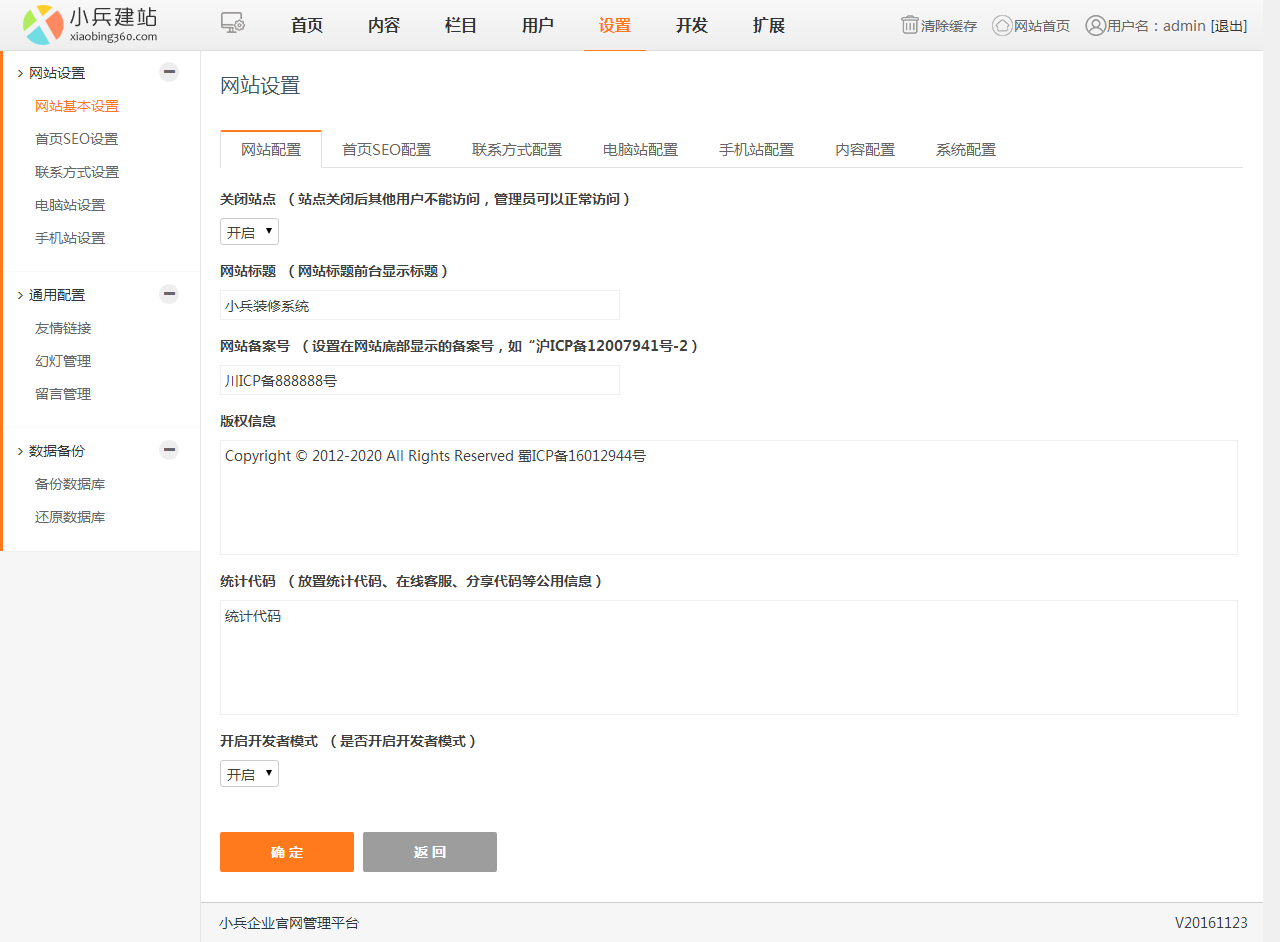Click the gray 返回 button
The image size is (1280, 942).
coord(430,852)
